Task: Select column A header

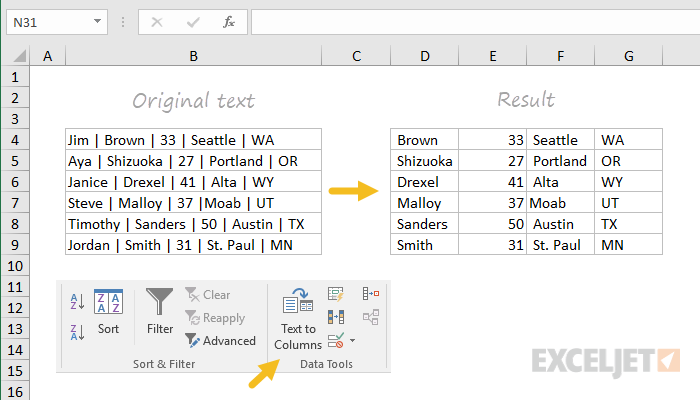Action: [x=47, y=56]
